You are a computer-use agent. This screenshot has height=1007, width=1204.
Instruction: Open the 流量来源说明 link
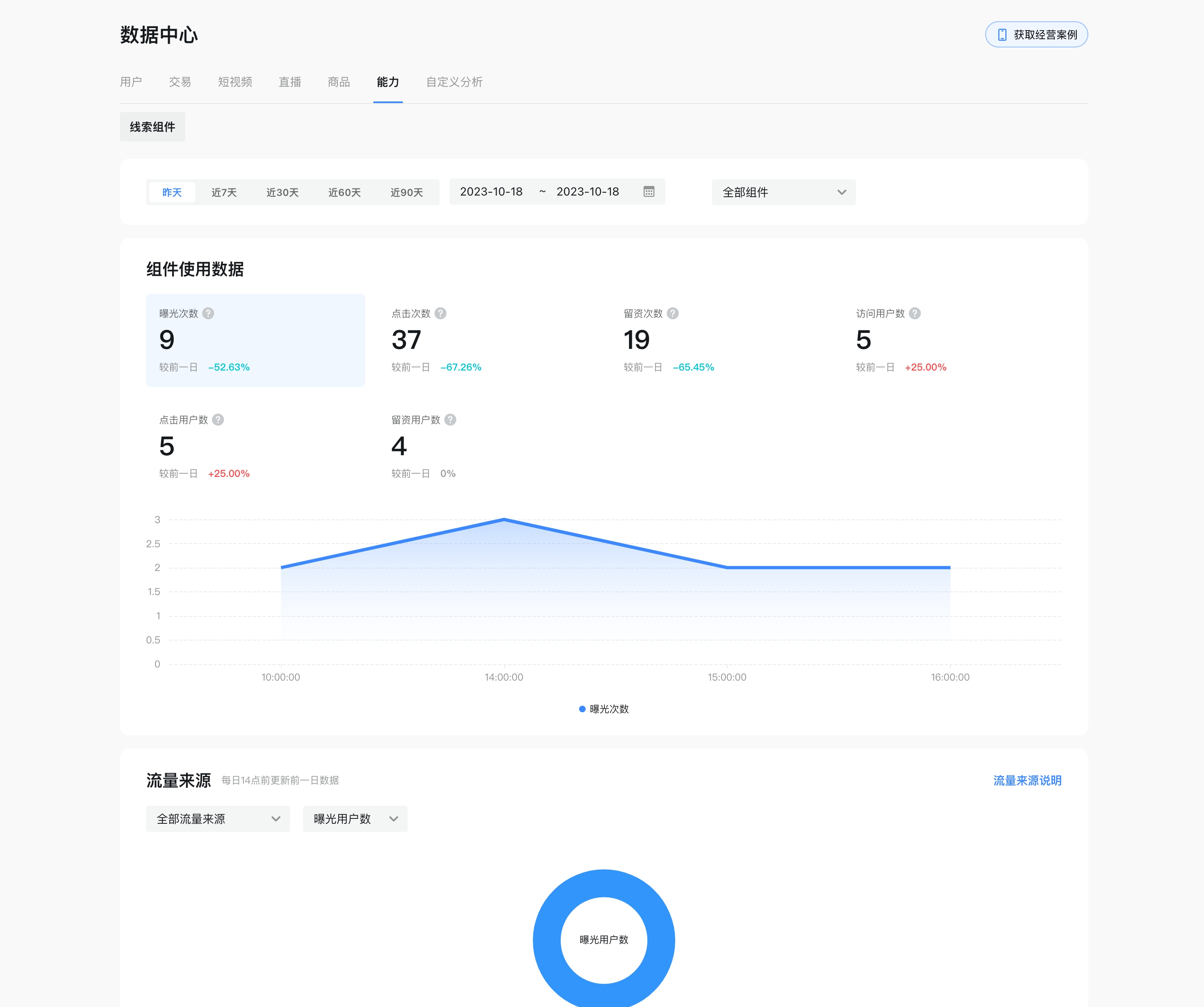pyautogui.click(x=1027, y=780)
